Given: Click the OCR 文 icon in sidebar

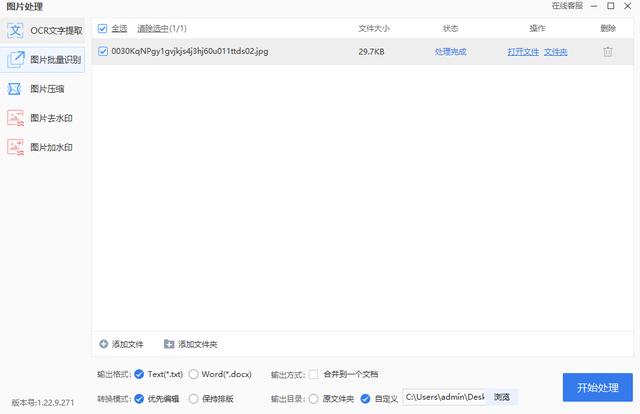Looking at the screenshot, I should click(15, 31).
